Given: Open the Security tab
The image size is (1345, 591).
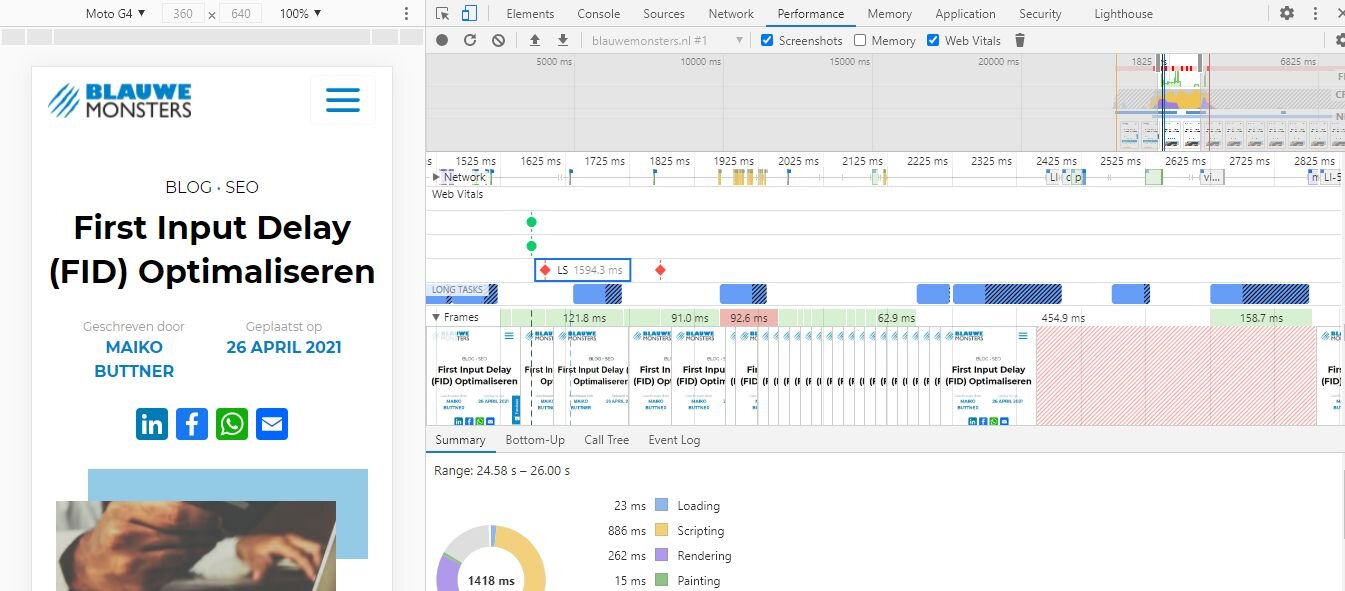Looking at the screenshot, I should pyautogui.click(x=1040, y=14).
